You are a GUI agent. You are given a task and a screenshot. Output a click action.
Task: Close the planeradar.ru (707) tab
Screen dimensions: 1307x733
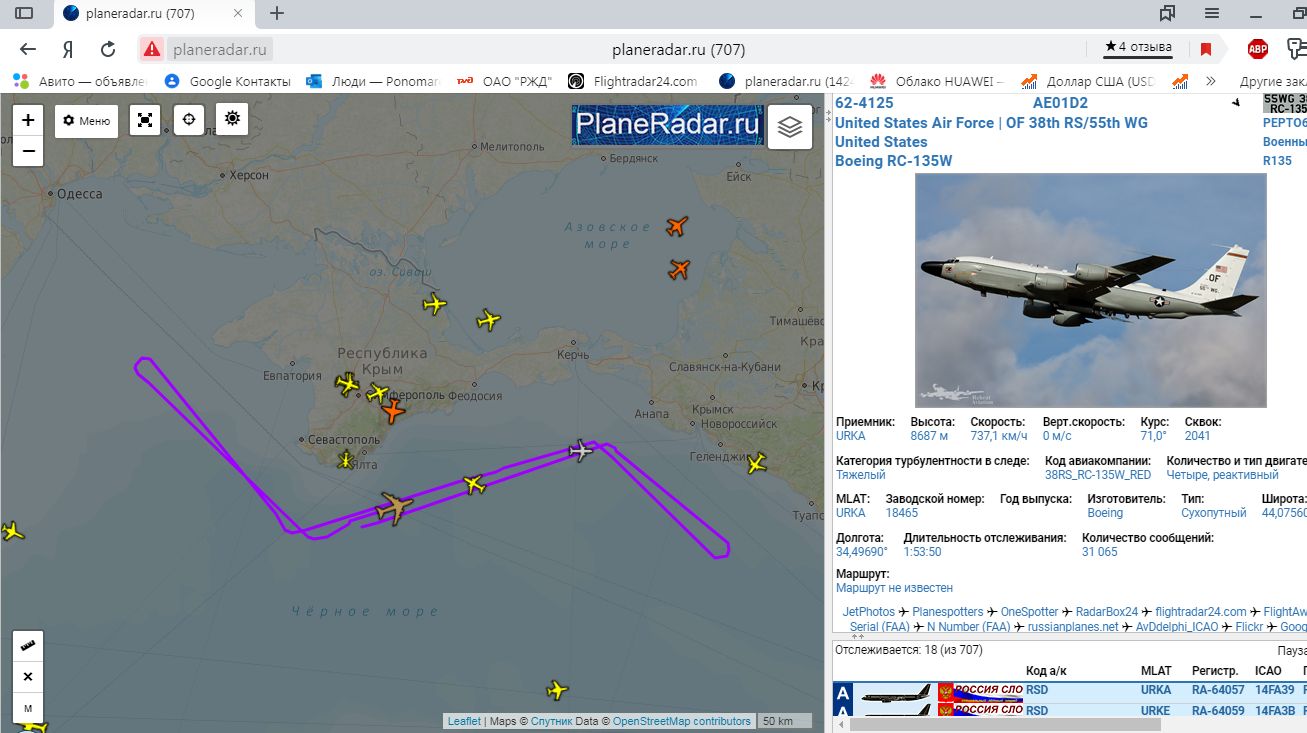pyautogui.click(x=236, y=13)
